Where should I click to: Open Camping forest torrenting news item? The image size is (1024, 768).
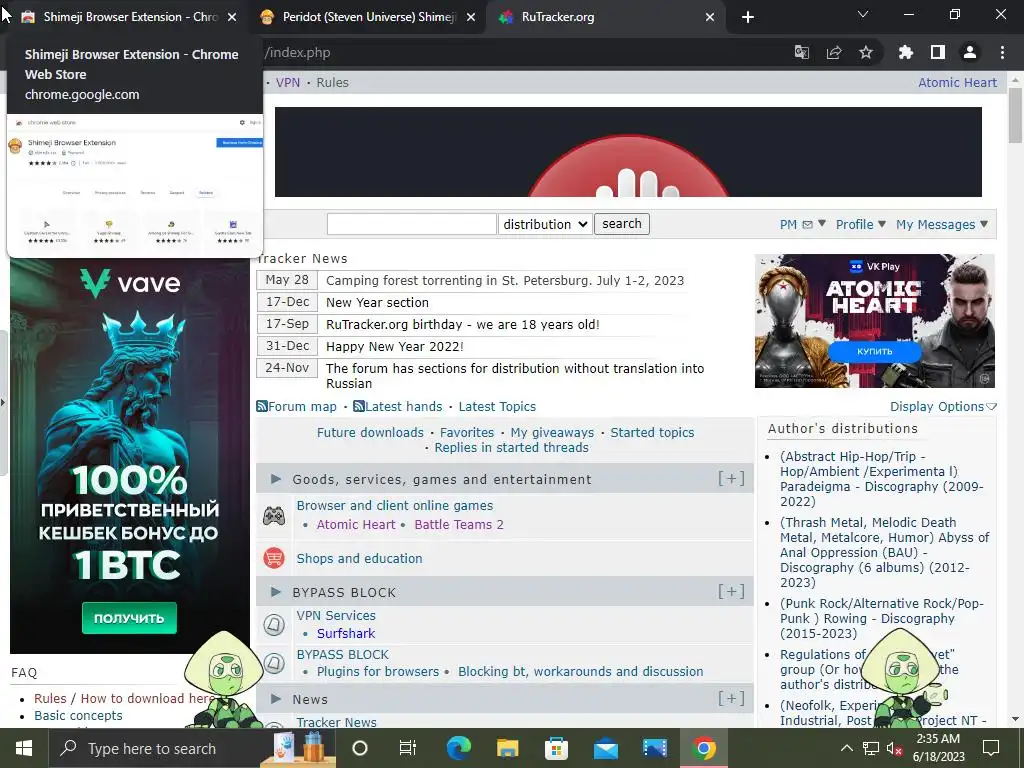pyautogui.click(x=505, y=281)
